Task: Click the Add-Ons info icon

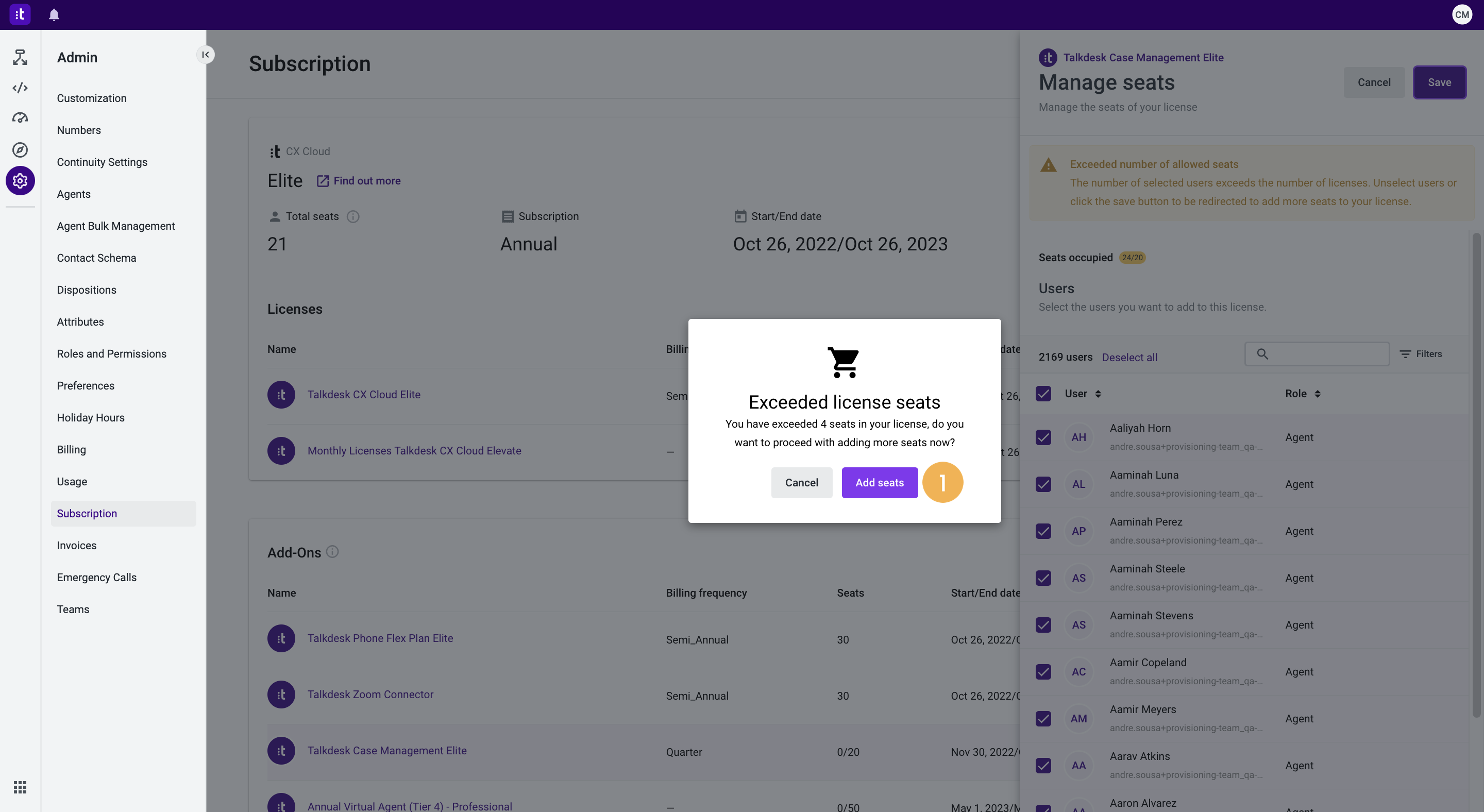Action: click(332, 552)
